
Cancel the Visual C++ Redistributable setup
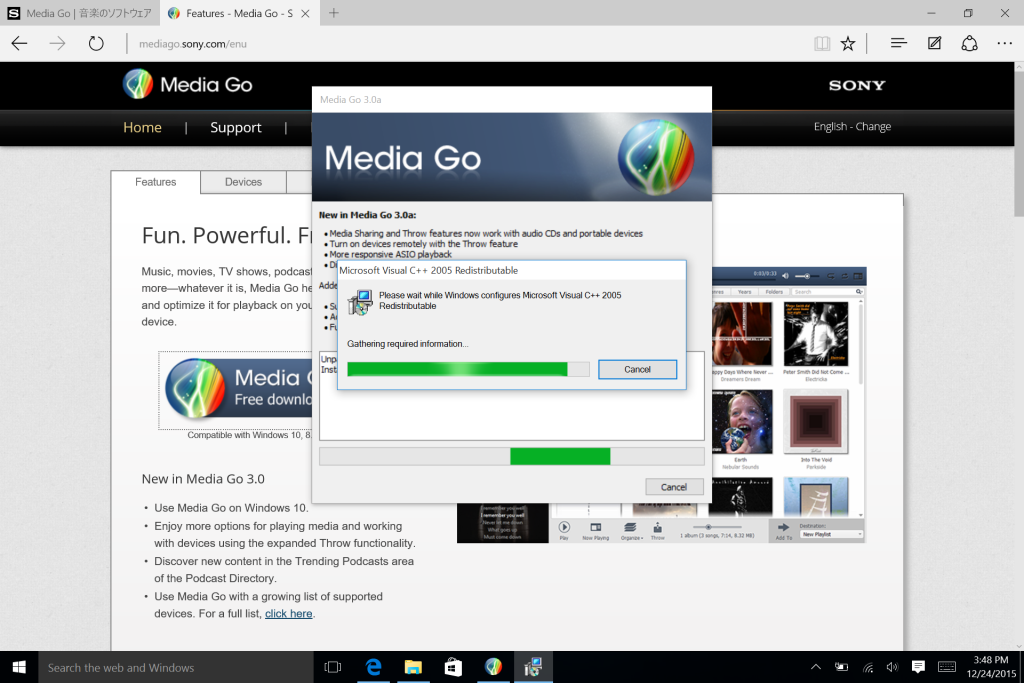tap(637, 370)
